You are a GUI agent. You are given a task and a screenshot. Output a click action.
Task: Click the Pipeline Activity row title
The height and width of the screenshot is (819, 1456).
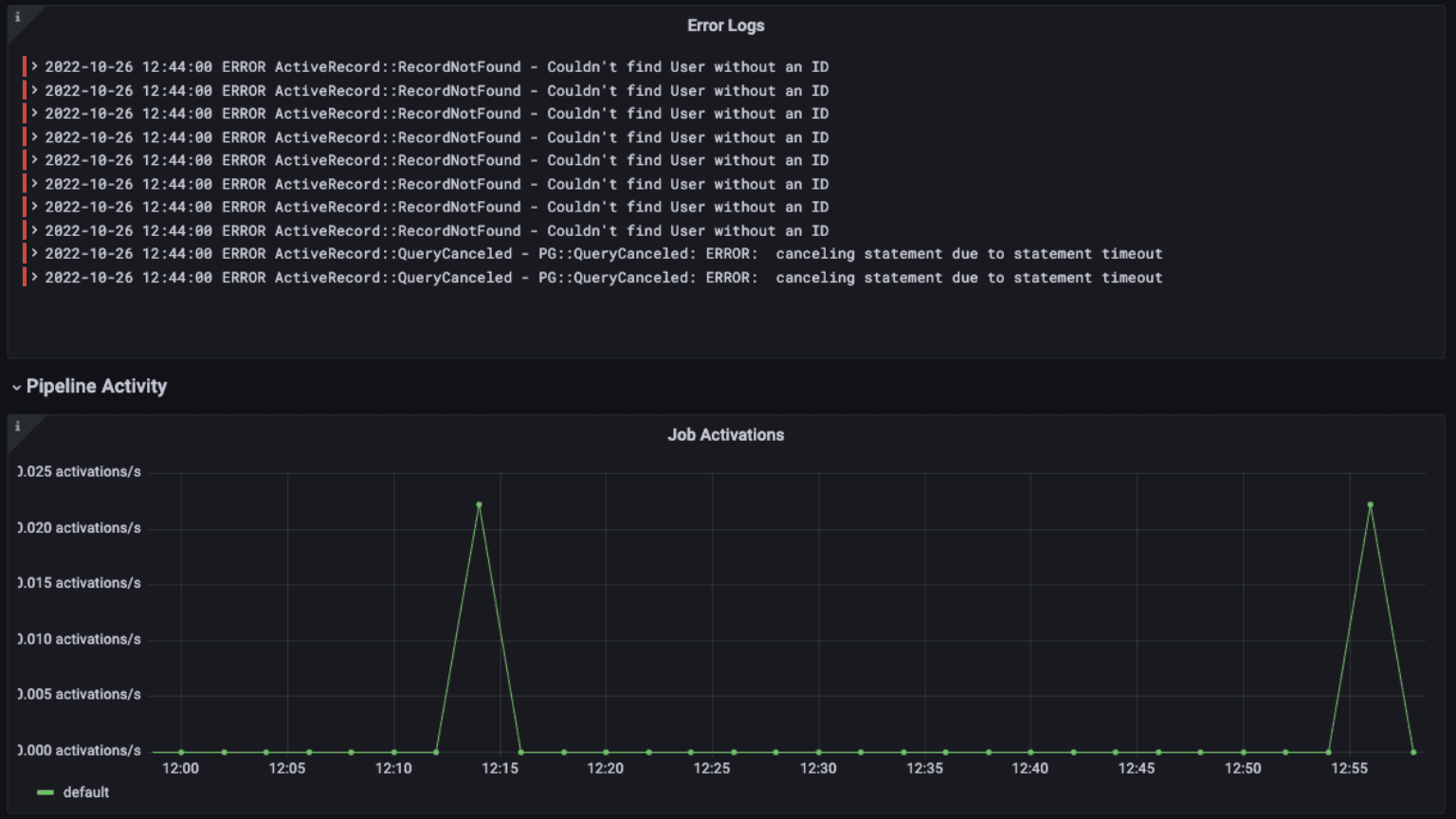click(96, 386)
